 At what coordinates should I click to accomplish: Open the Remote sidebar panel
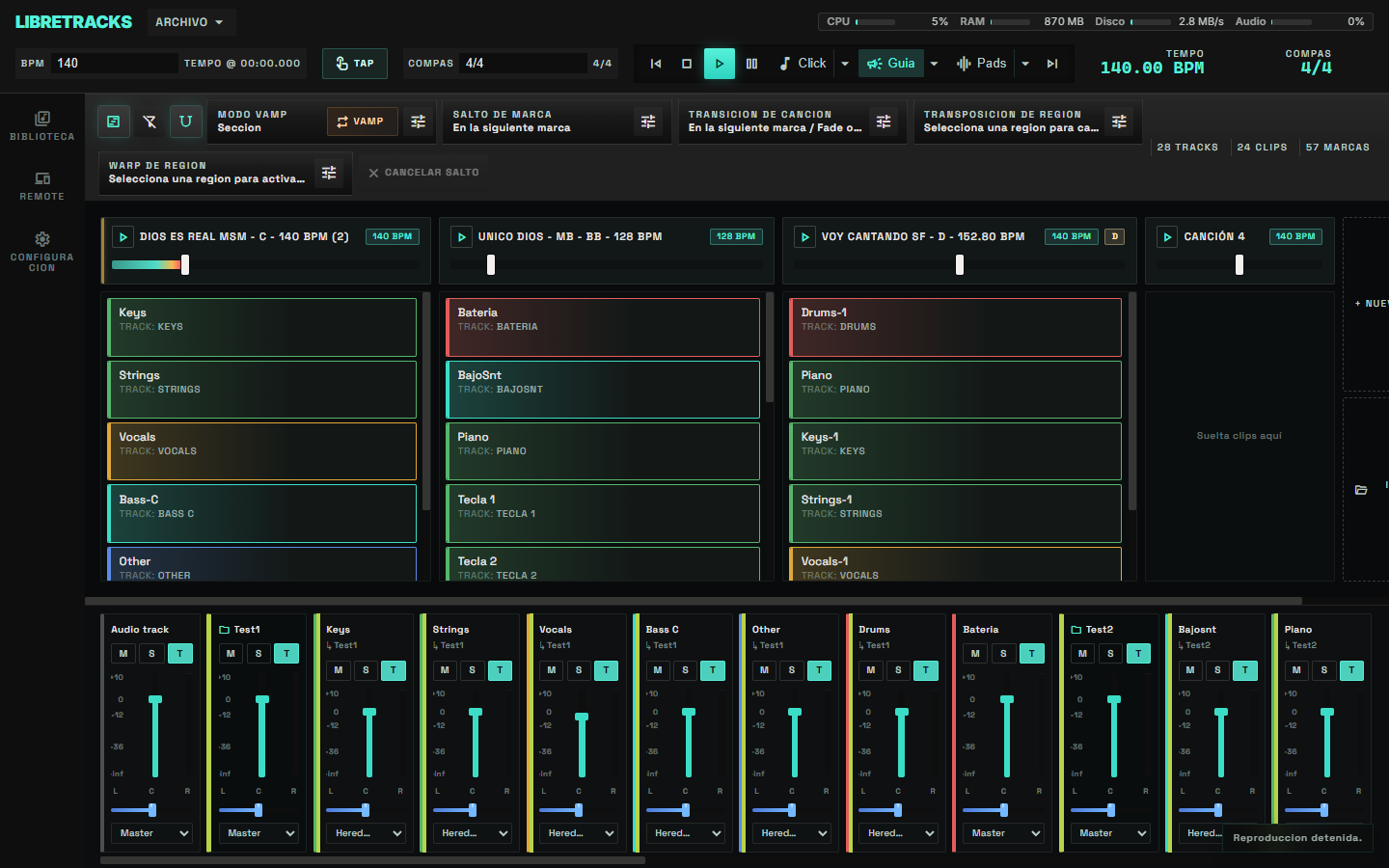click(41, 186)
